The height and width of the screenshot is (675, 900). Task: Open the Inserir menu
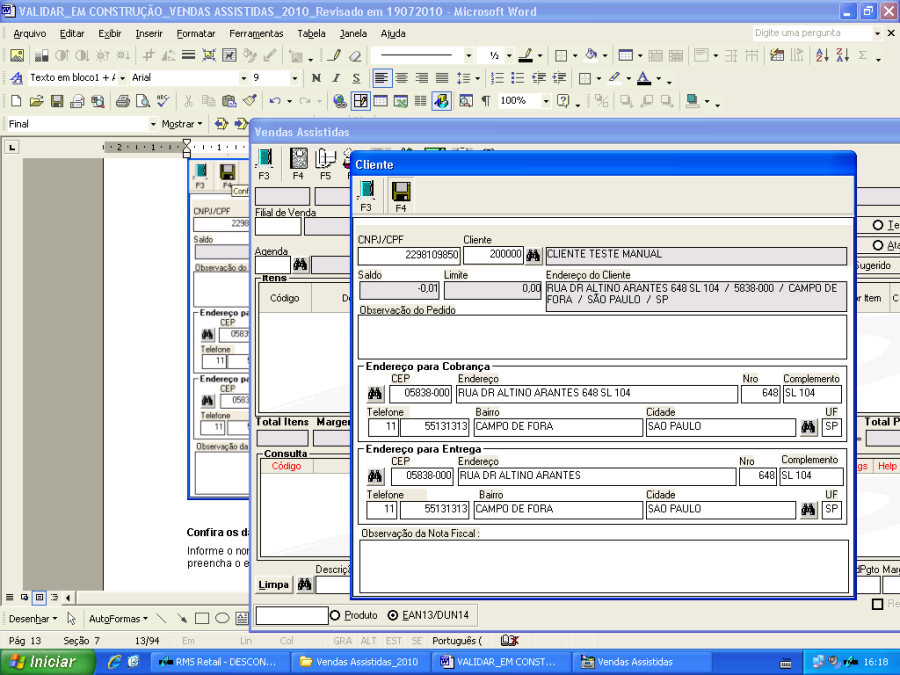[149, 34]
